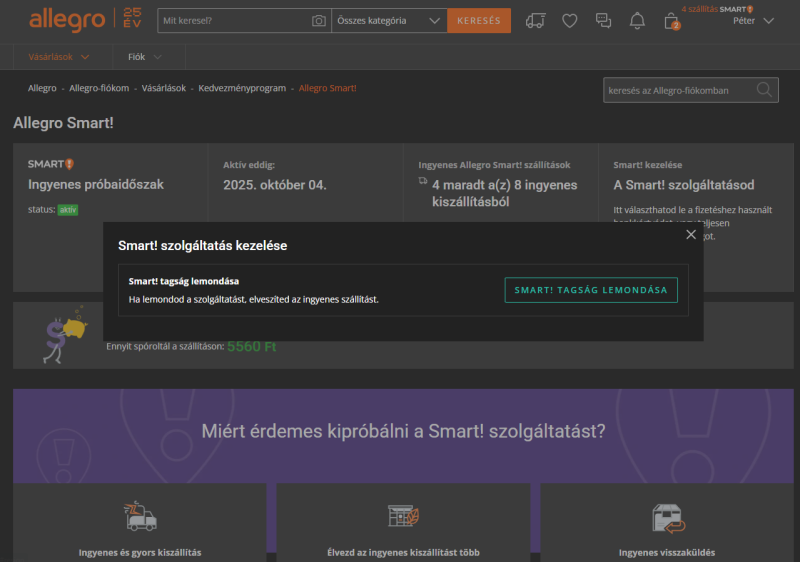Click the Allegro Smart! page heading

(x=63, y=123)
